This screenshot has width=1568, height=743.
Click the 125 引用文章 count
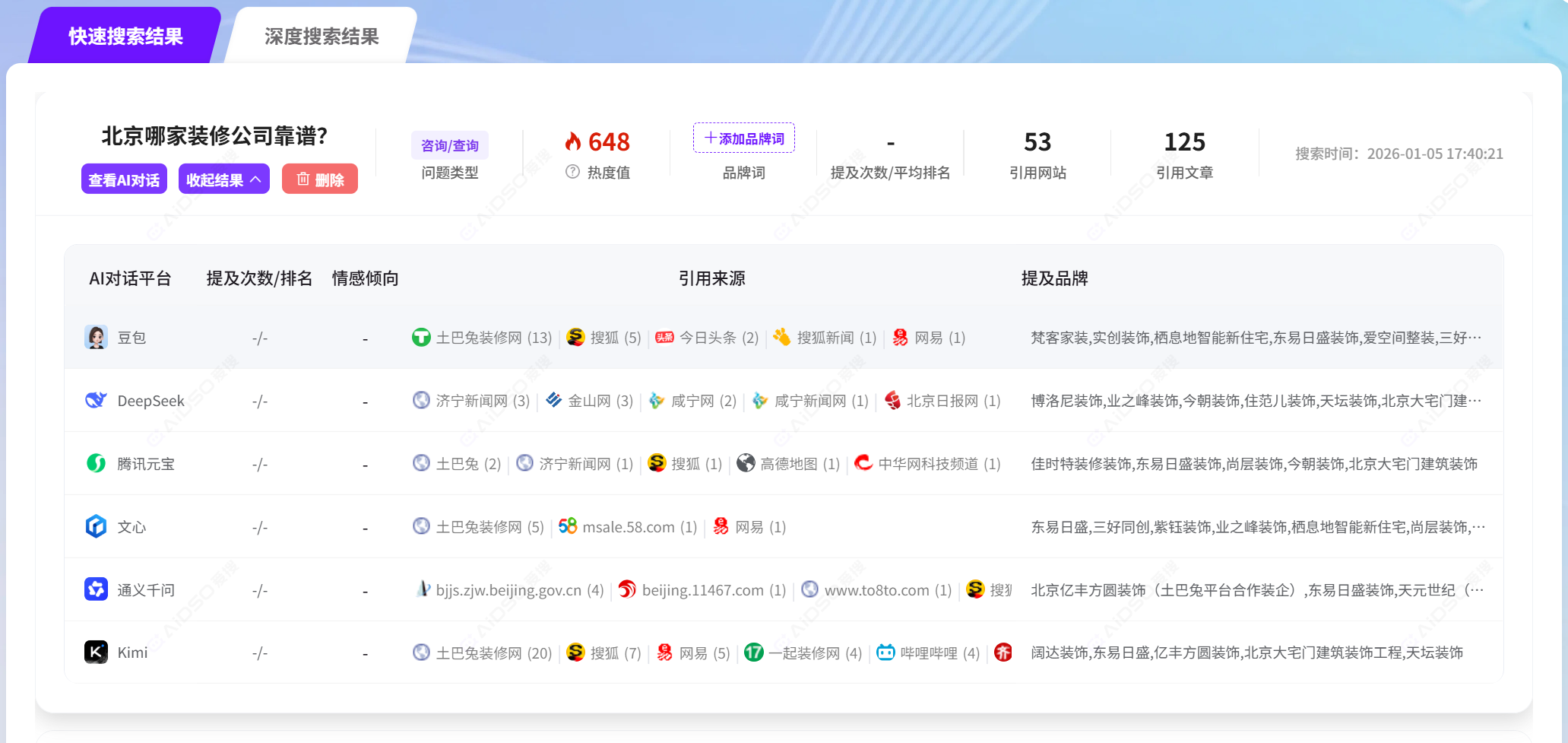coord(1184,142)
